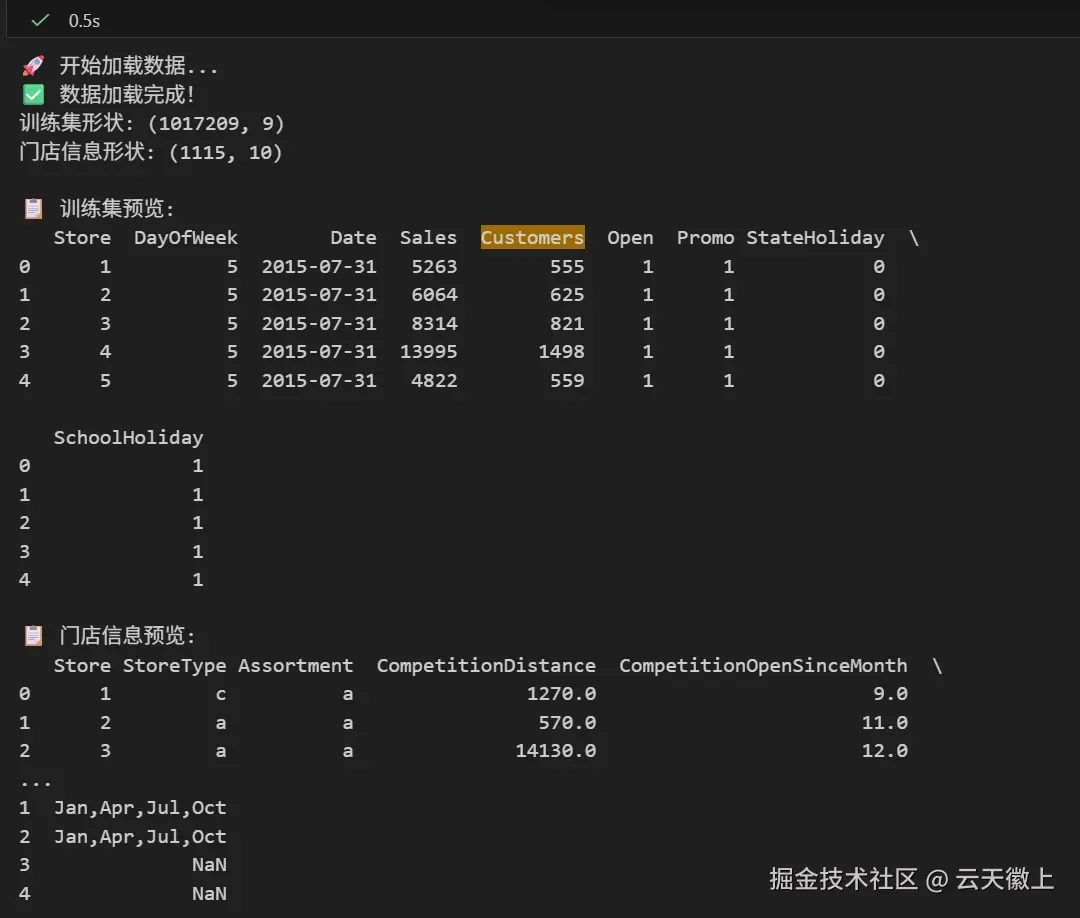Viewport: 1080px width, 918px height.
Task: Click the CompetitionOpenSinceMonth column header
Action: point(763,666)
